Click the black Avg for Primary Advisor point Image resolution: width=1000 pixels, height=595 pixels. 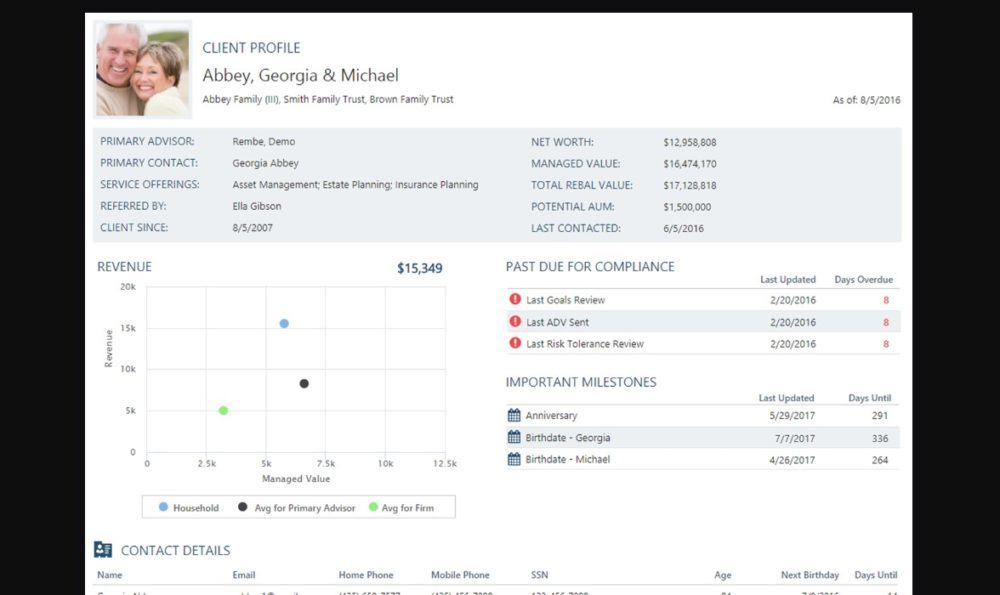point(304,384)
